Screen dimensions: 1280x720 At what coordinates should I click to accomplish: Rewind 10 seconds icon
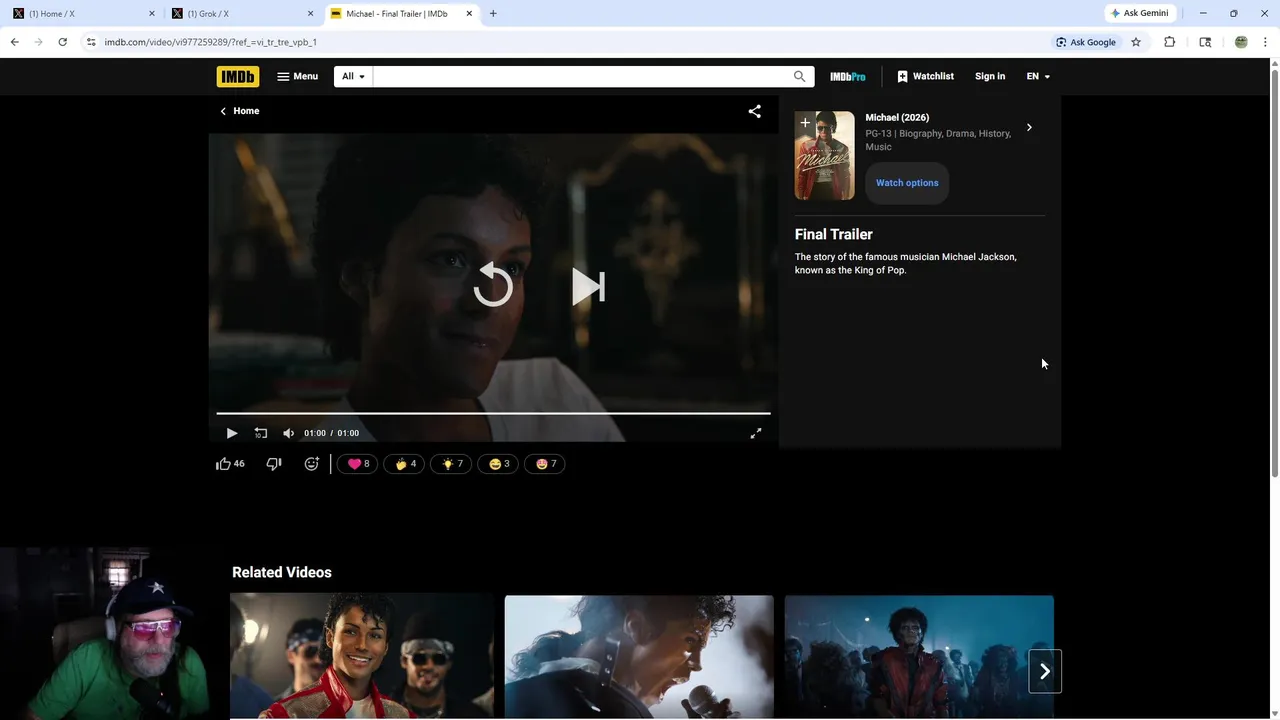tap(261, 433)
